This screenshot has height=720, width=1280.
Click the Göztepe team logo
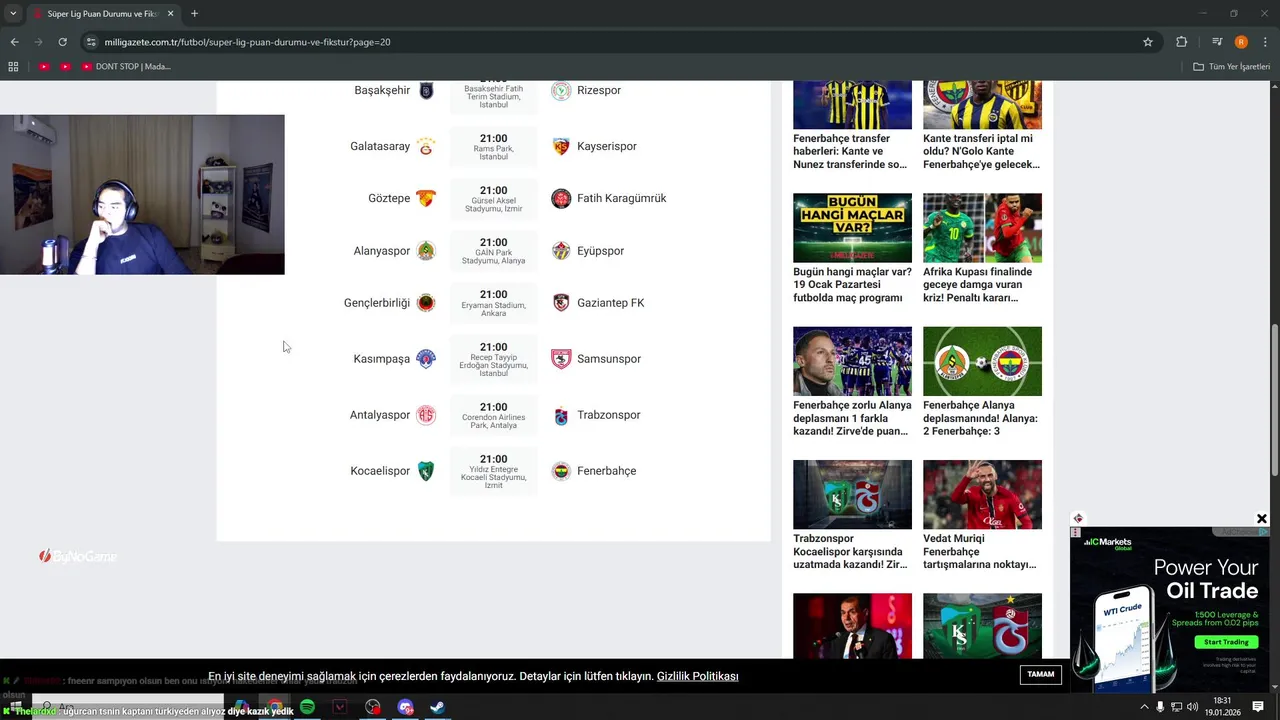point(426,198)
